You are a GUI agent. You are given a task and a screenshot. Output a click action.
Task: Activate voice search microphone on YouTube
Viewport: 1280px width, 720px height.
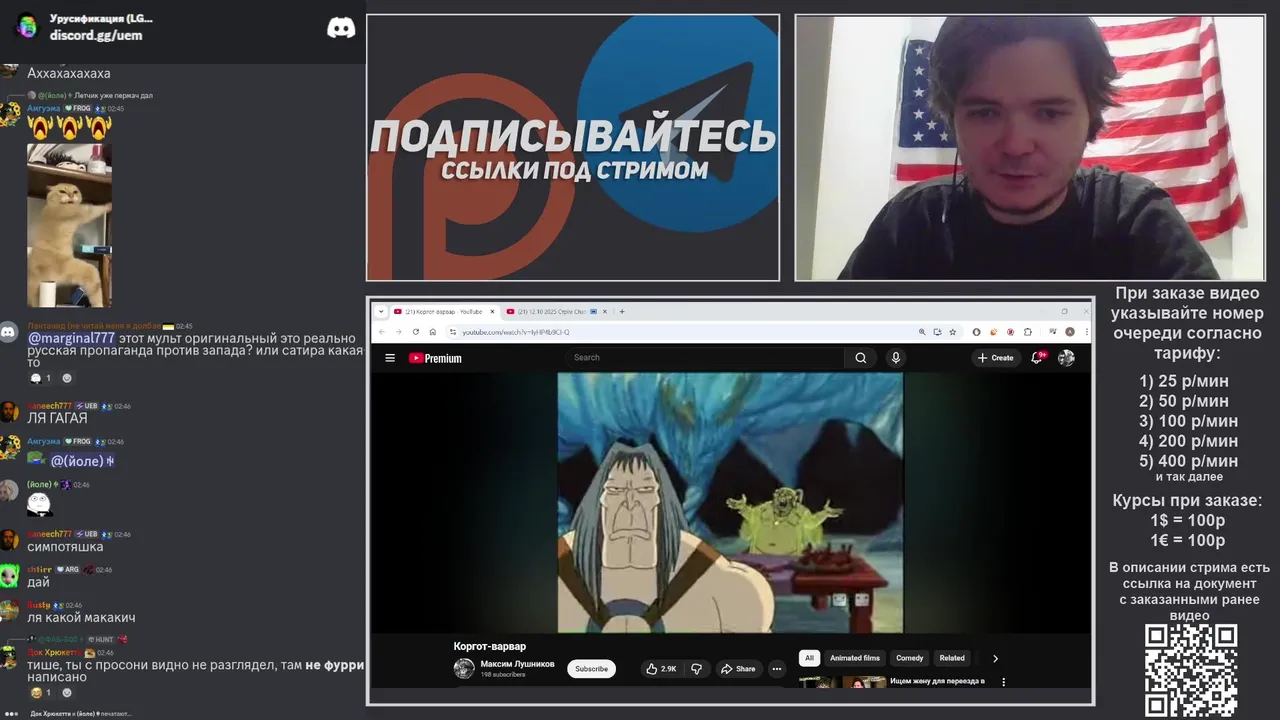coord(896,358)
